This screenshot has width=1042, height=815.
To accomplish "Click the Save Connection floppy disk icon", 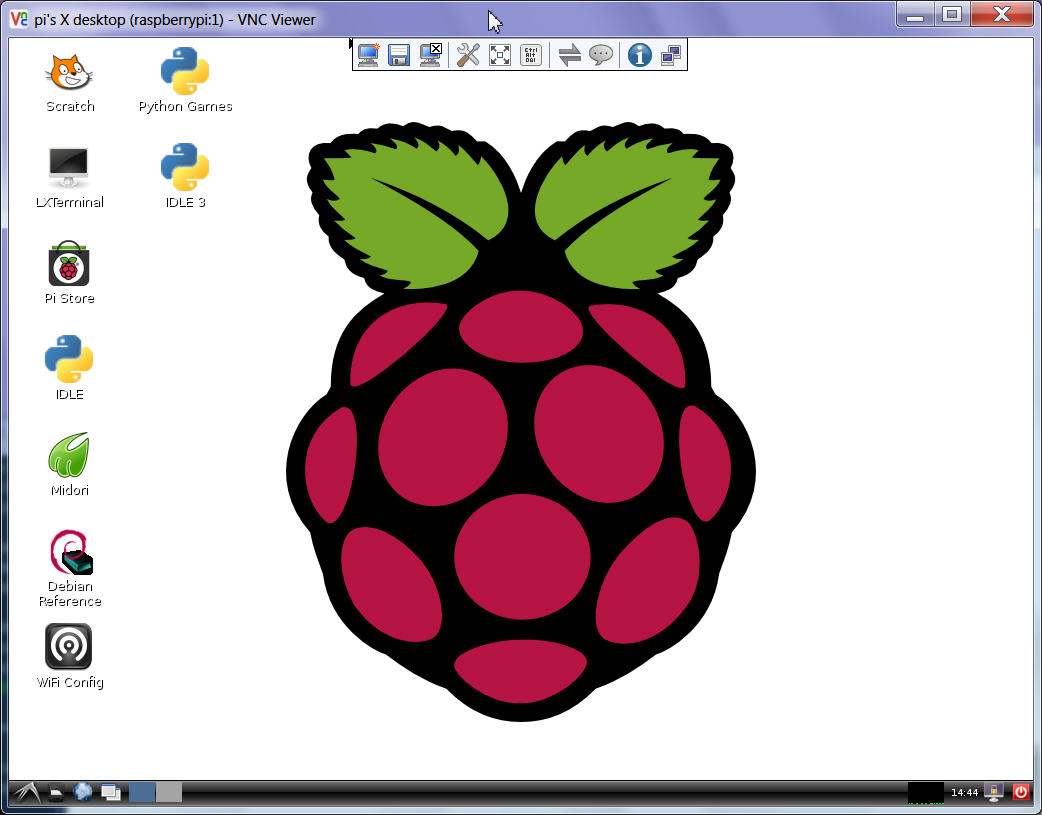I will [399, 55].
